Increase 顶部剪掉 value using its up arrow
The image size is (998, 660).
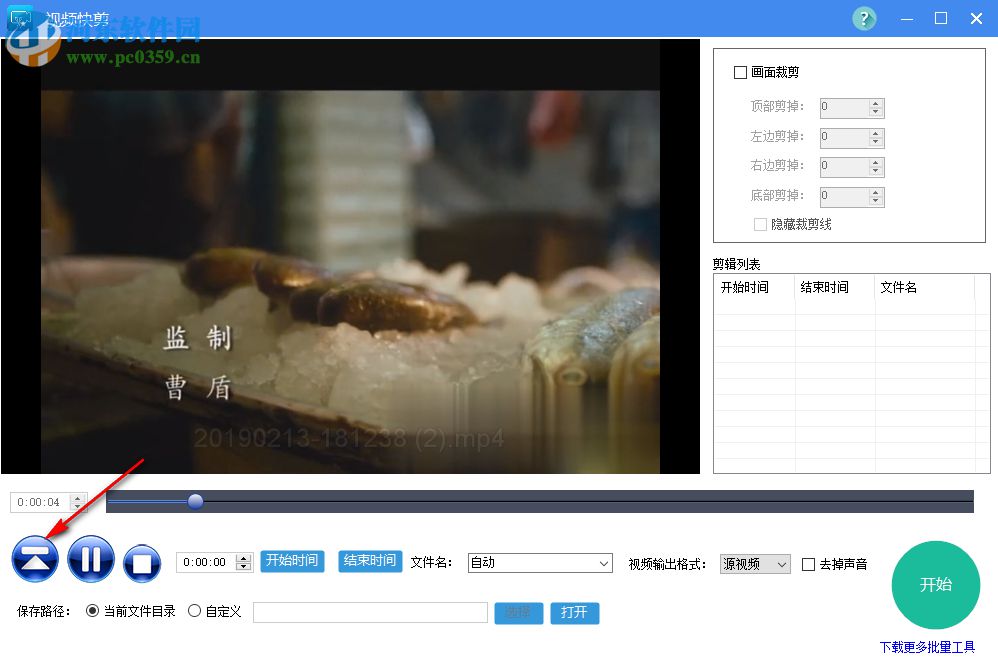875,102
